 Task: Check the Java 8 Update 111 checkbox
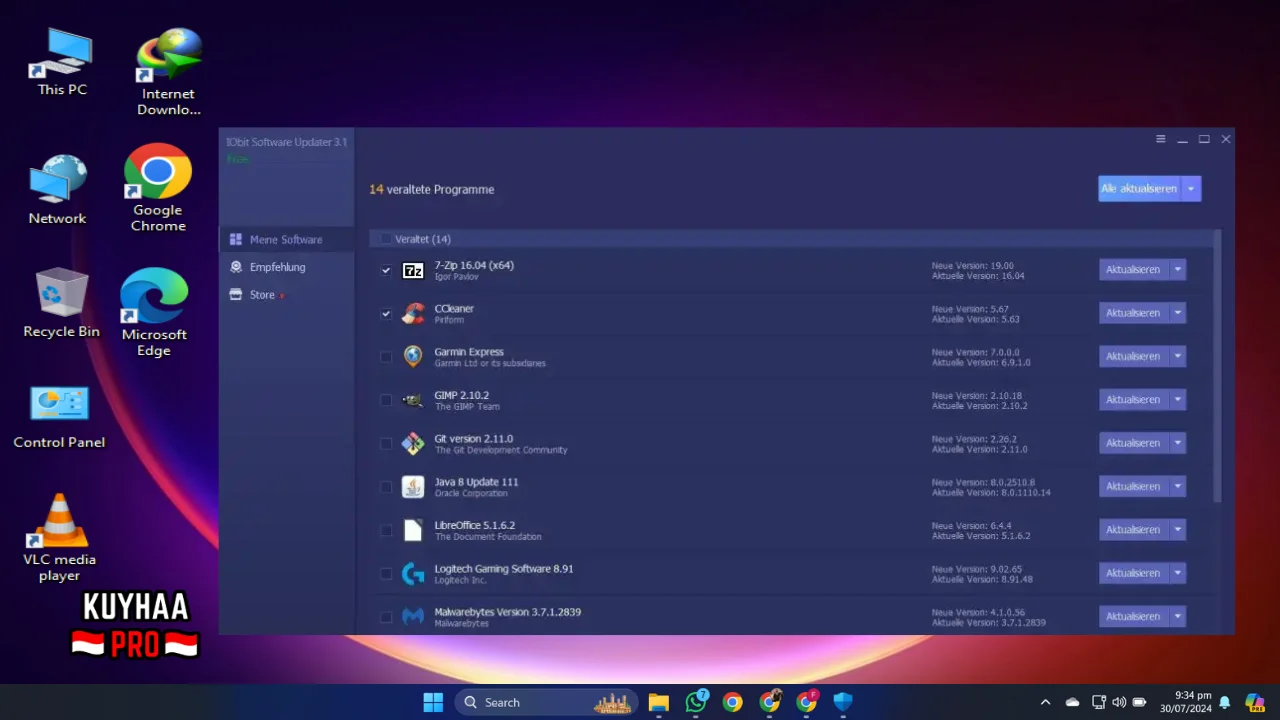point(386,487)
